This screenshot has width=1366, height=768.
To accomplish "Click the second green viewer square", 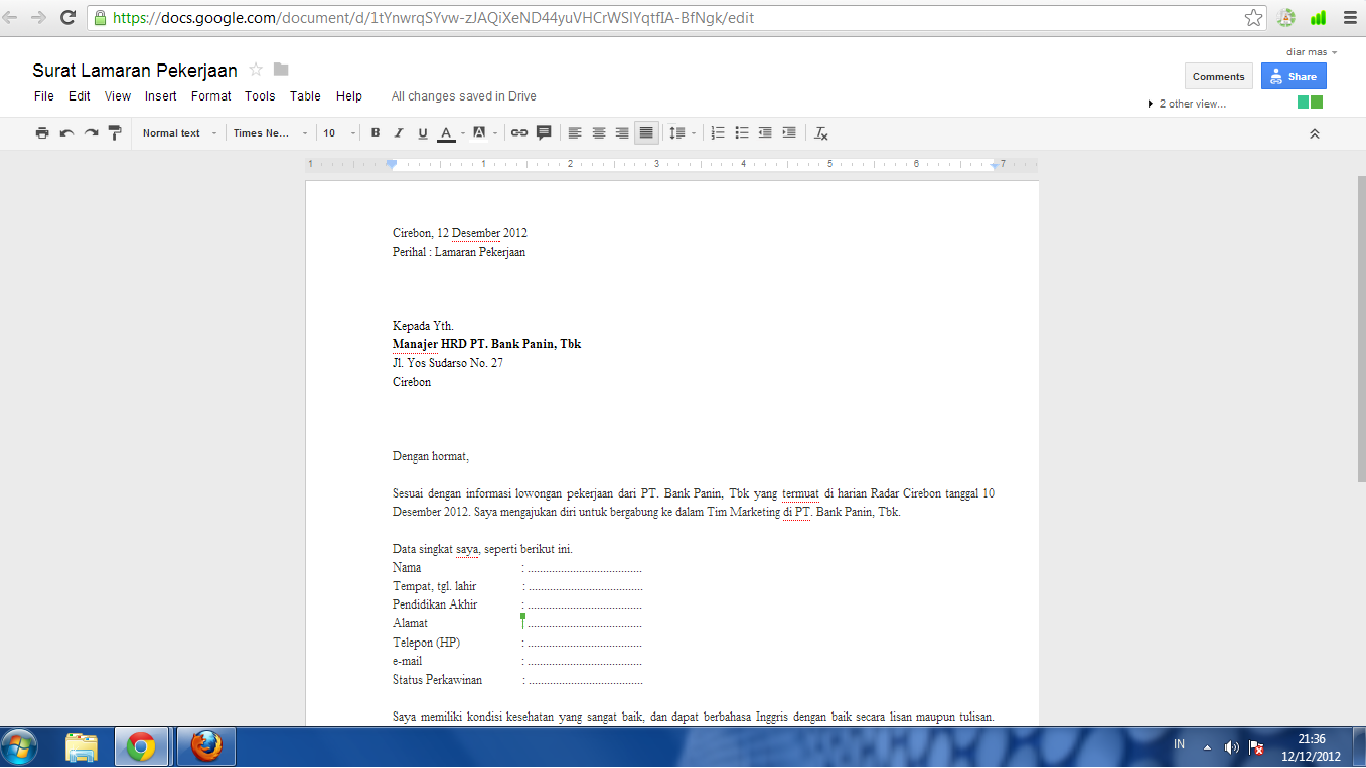I will point(1317,102).
